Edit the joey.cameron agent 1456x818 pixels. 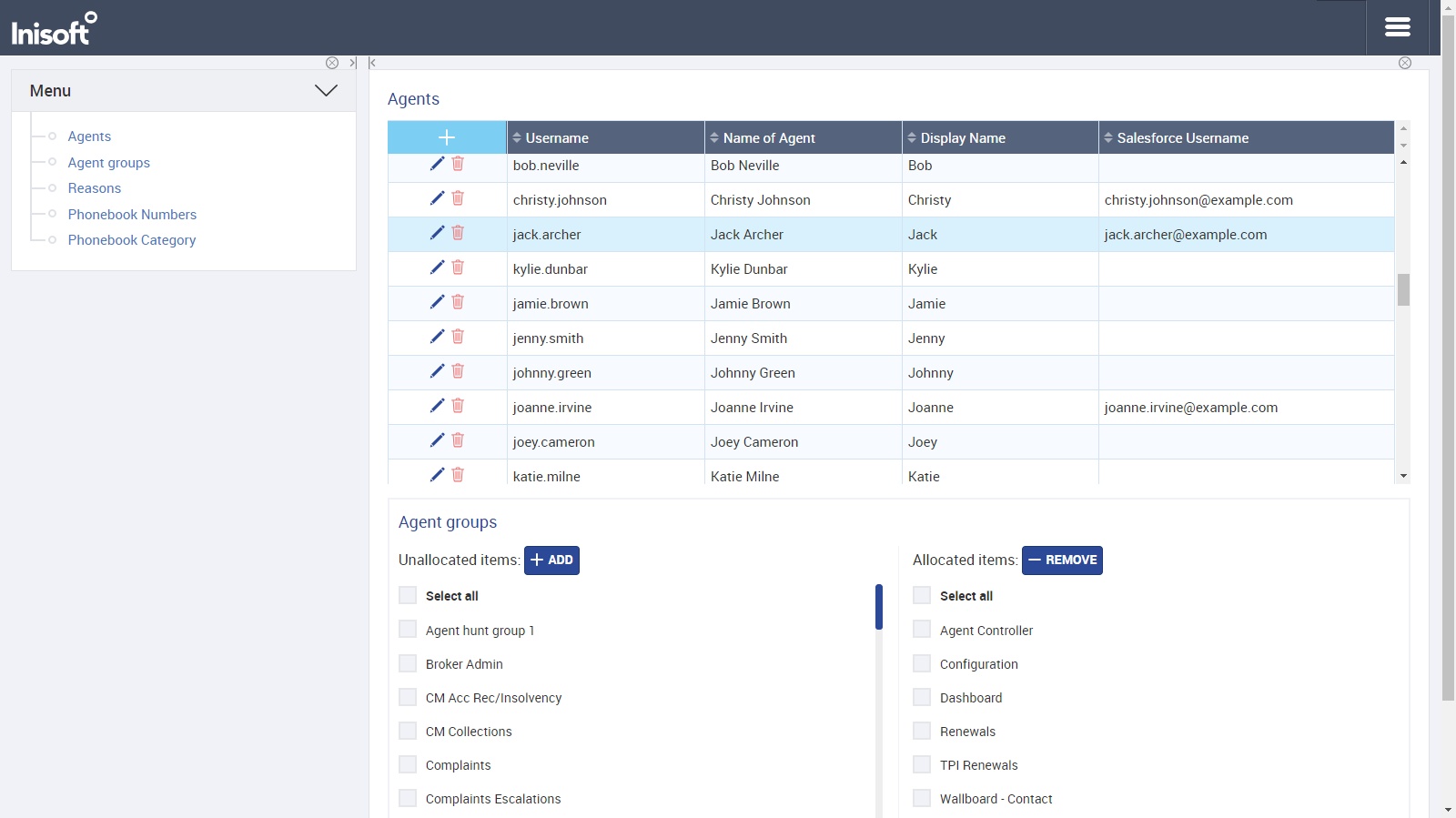[437, 440]
